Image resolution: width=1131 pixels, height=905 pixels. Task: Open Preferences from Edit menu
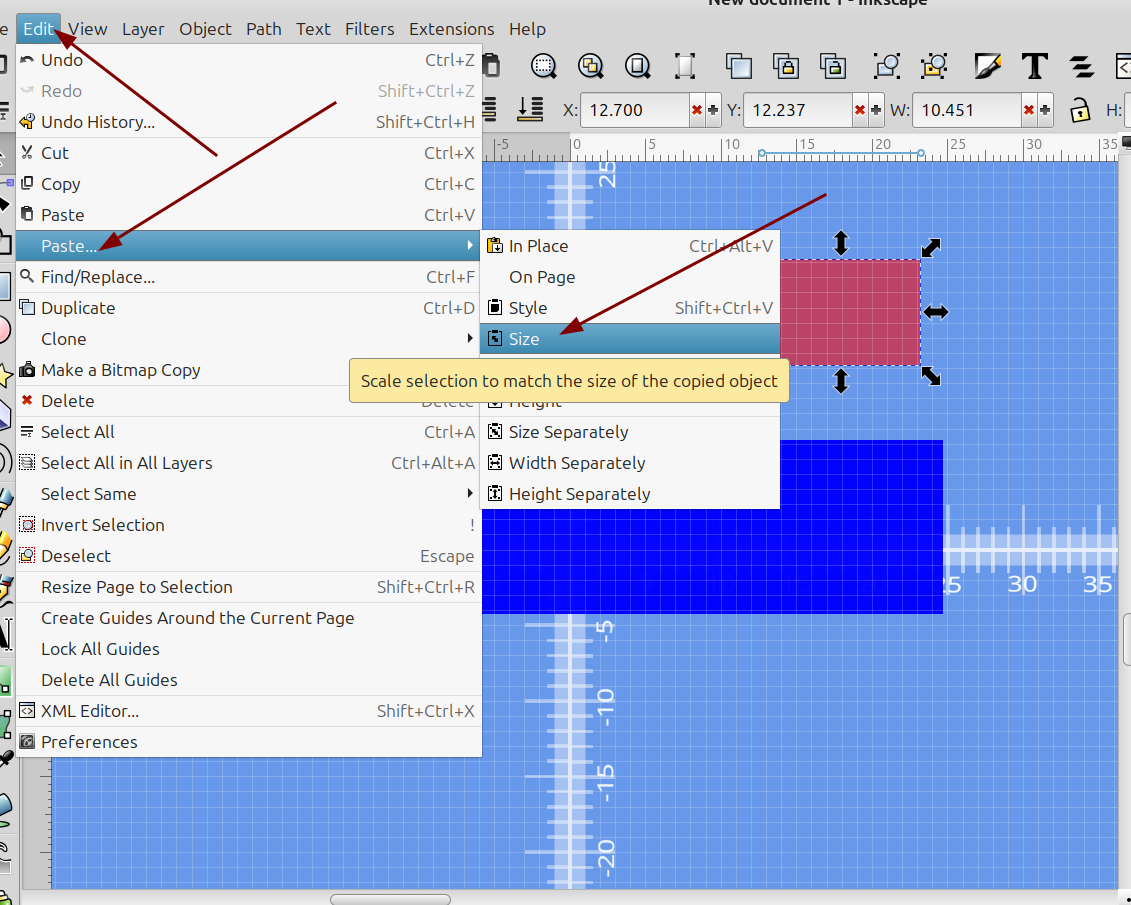click(x=89, y=742)
